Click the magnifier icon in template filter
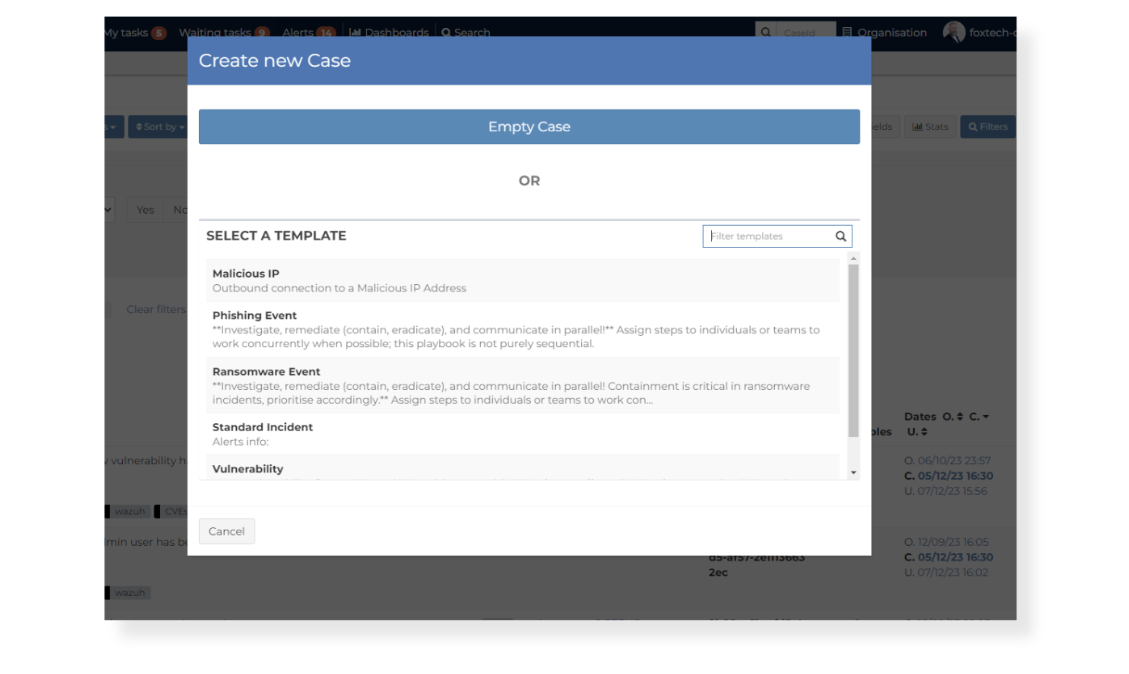 pos(841,237)
